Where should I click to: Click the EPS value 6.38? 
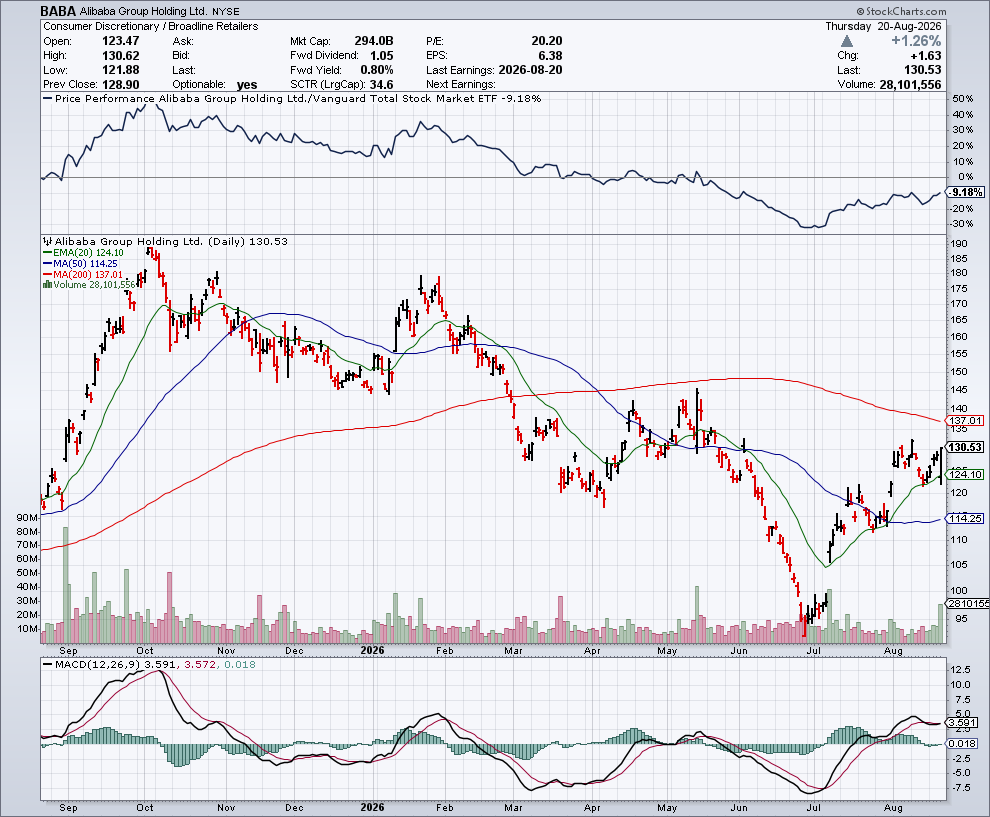click(550, 56)
